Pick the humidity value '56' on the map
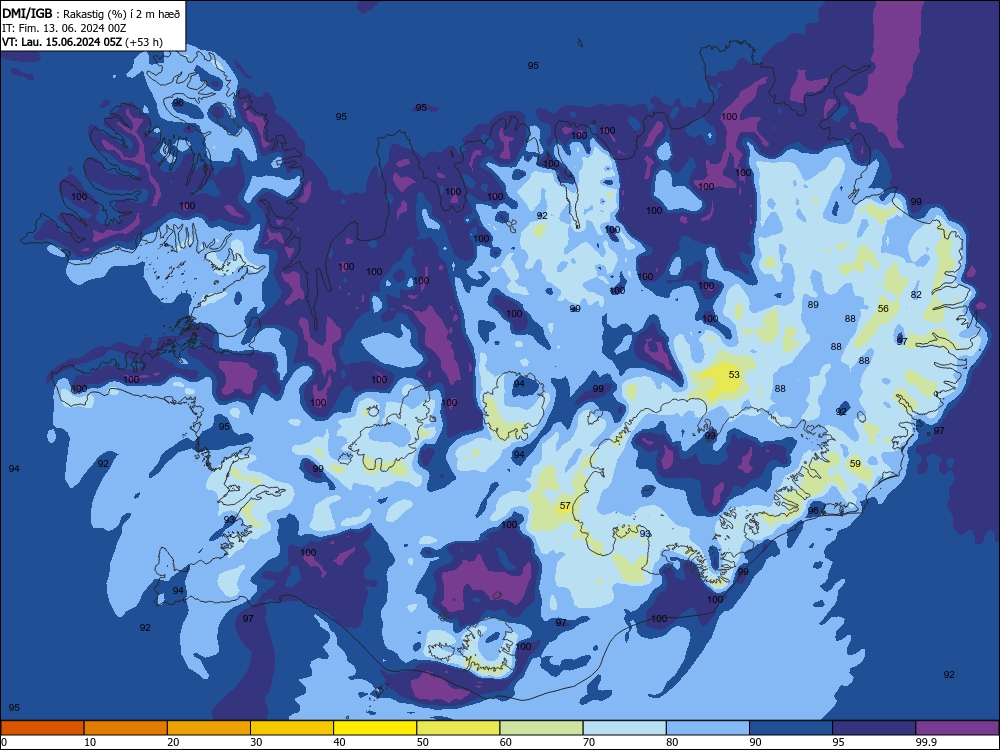 point(883,309)
